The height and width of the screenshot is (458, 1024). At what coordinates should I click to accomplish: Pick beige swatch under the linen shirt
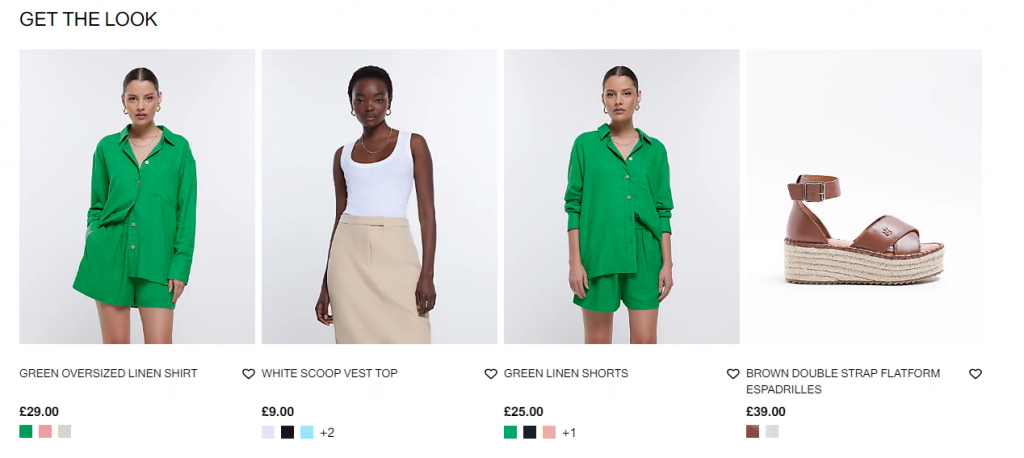pos(64,431)
